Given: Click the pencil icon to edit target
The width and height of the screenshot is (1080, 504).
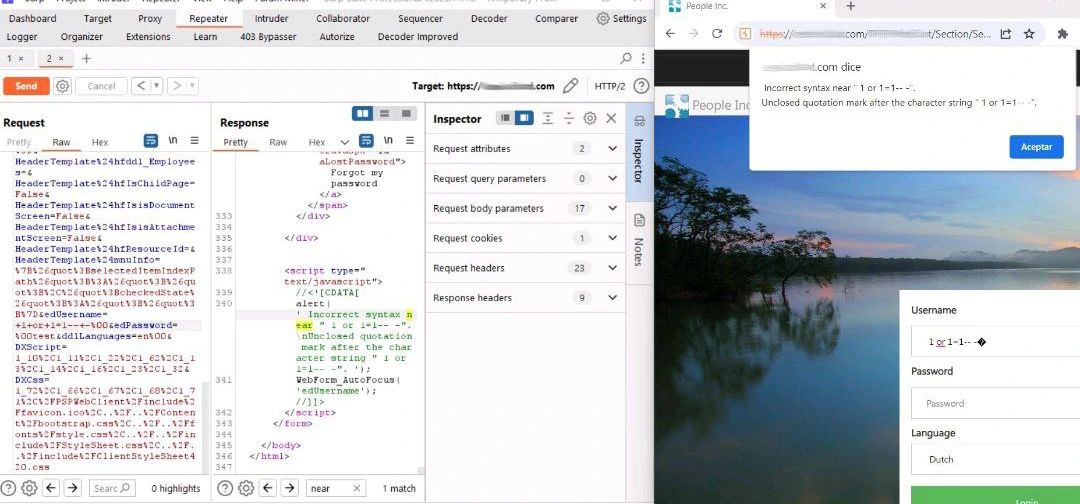Looking at the screenshot, I should click(x=570, y=86).
